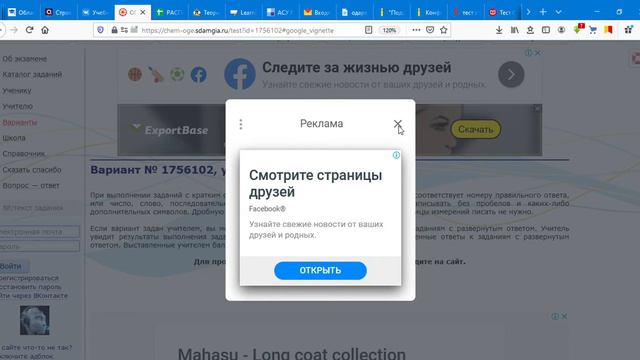The width and height of the screenshot is (640, 360).
Task: Open page actions three-dot menu
Action: point(416,30)
